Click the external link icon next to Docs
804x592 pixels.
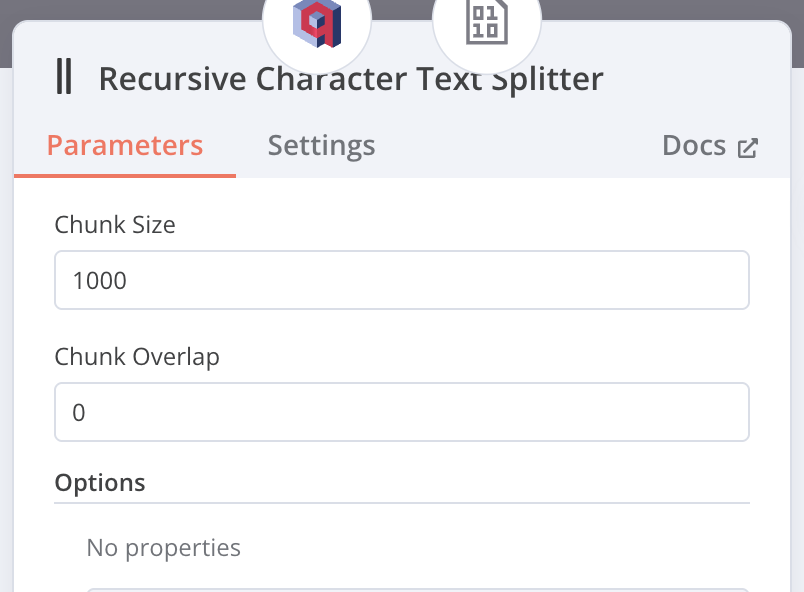click(x=748, y=148)
